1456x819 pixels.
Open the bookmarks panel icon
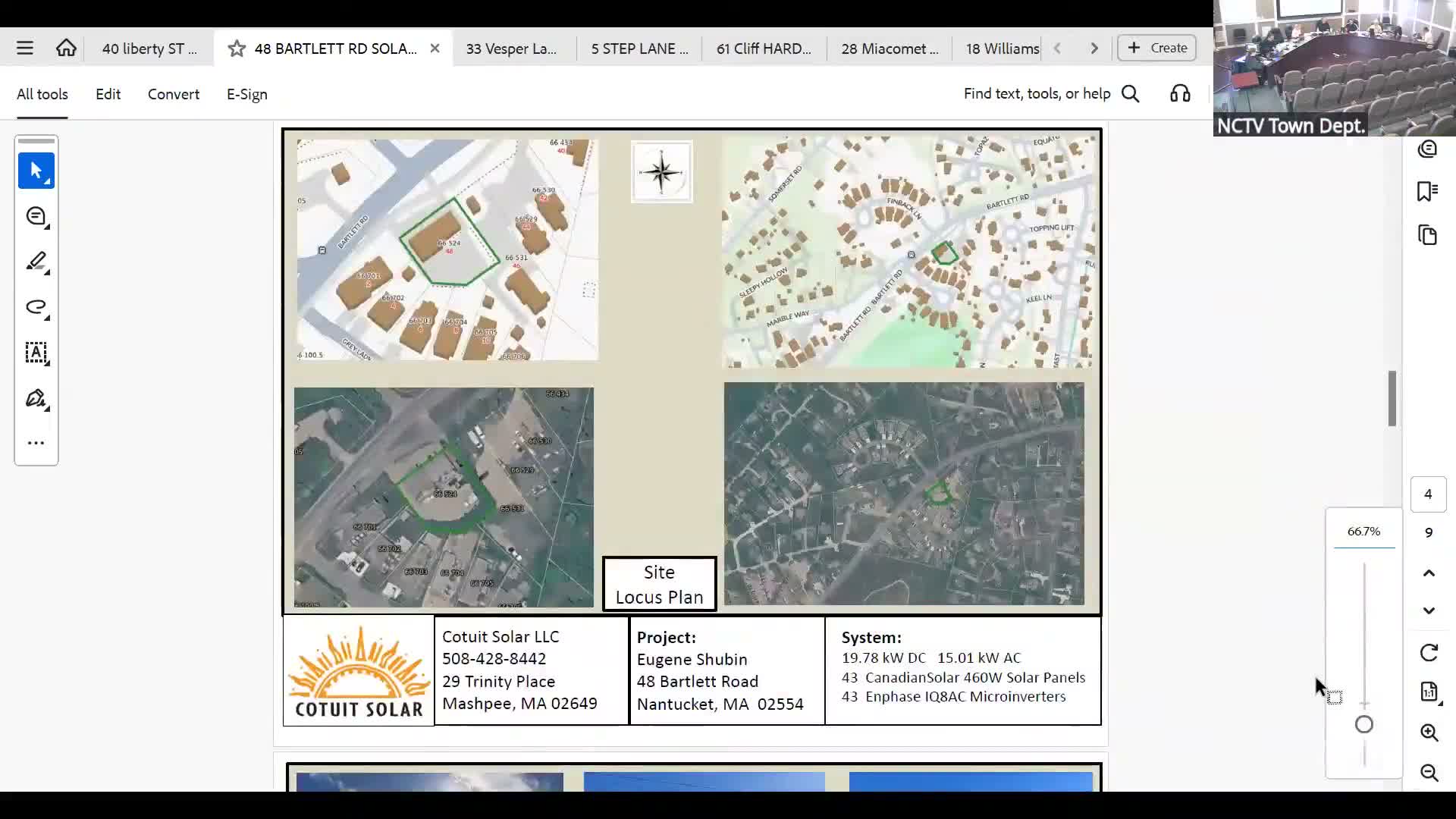coord(1428,191)
